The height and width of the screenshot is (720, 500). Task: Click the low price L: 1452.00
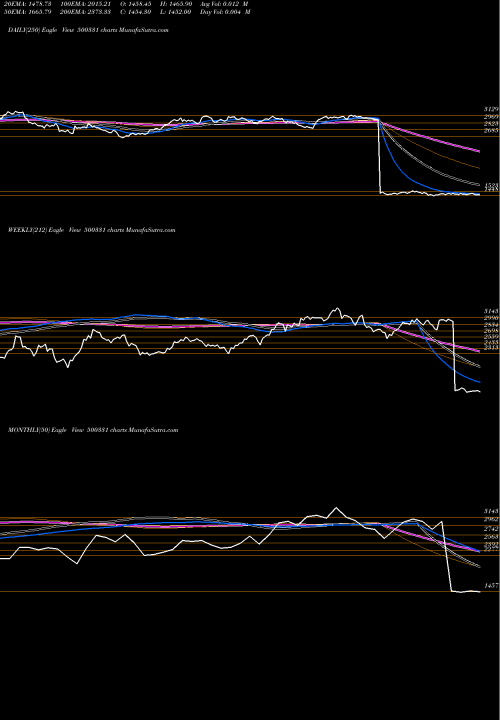pos(177,12)
